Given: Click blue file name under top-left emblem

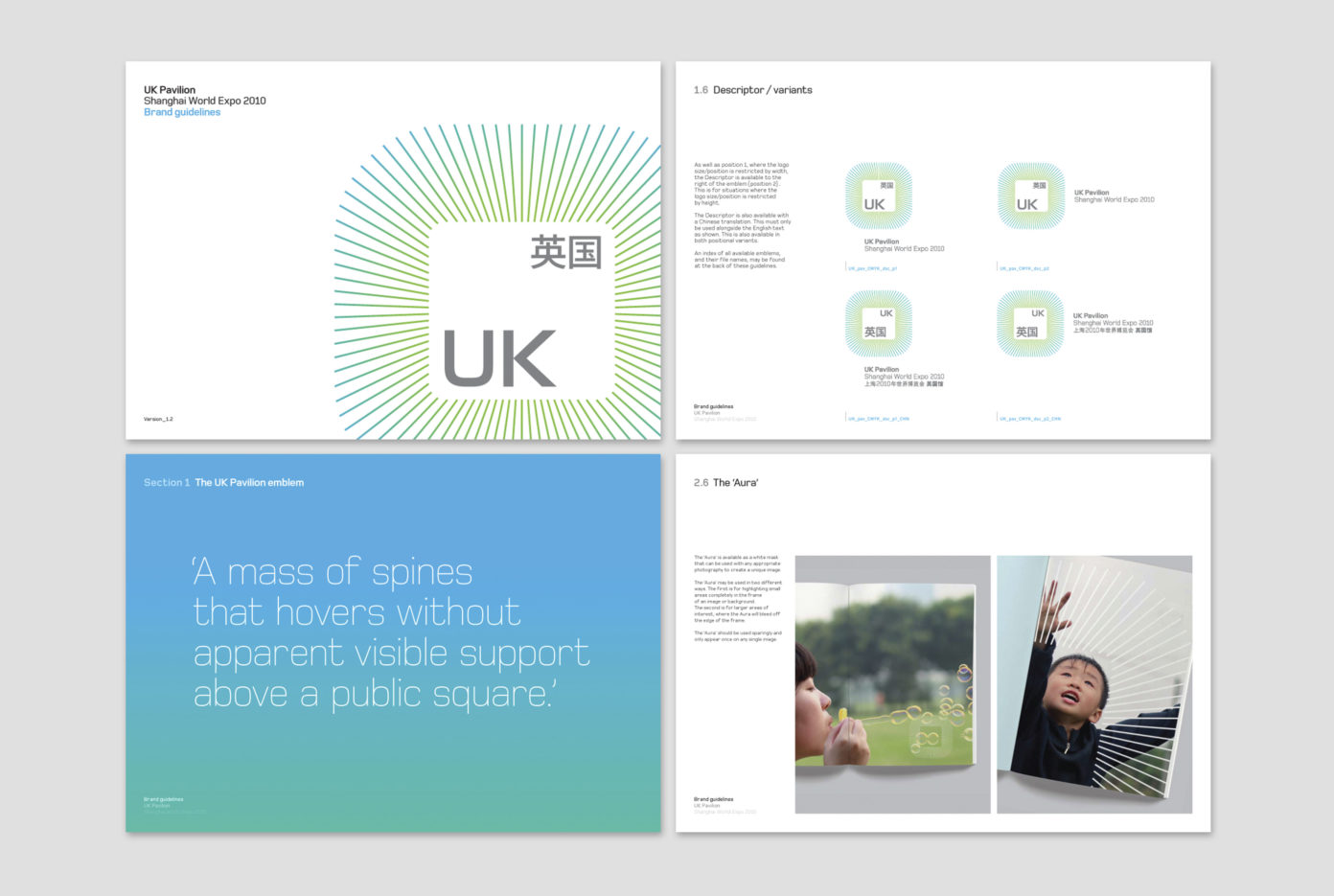Looking at the screenshot, I should coord(872,268).
